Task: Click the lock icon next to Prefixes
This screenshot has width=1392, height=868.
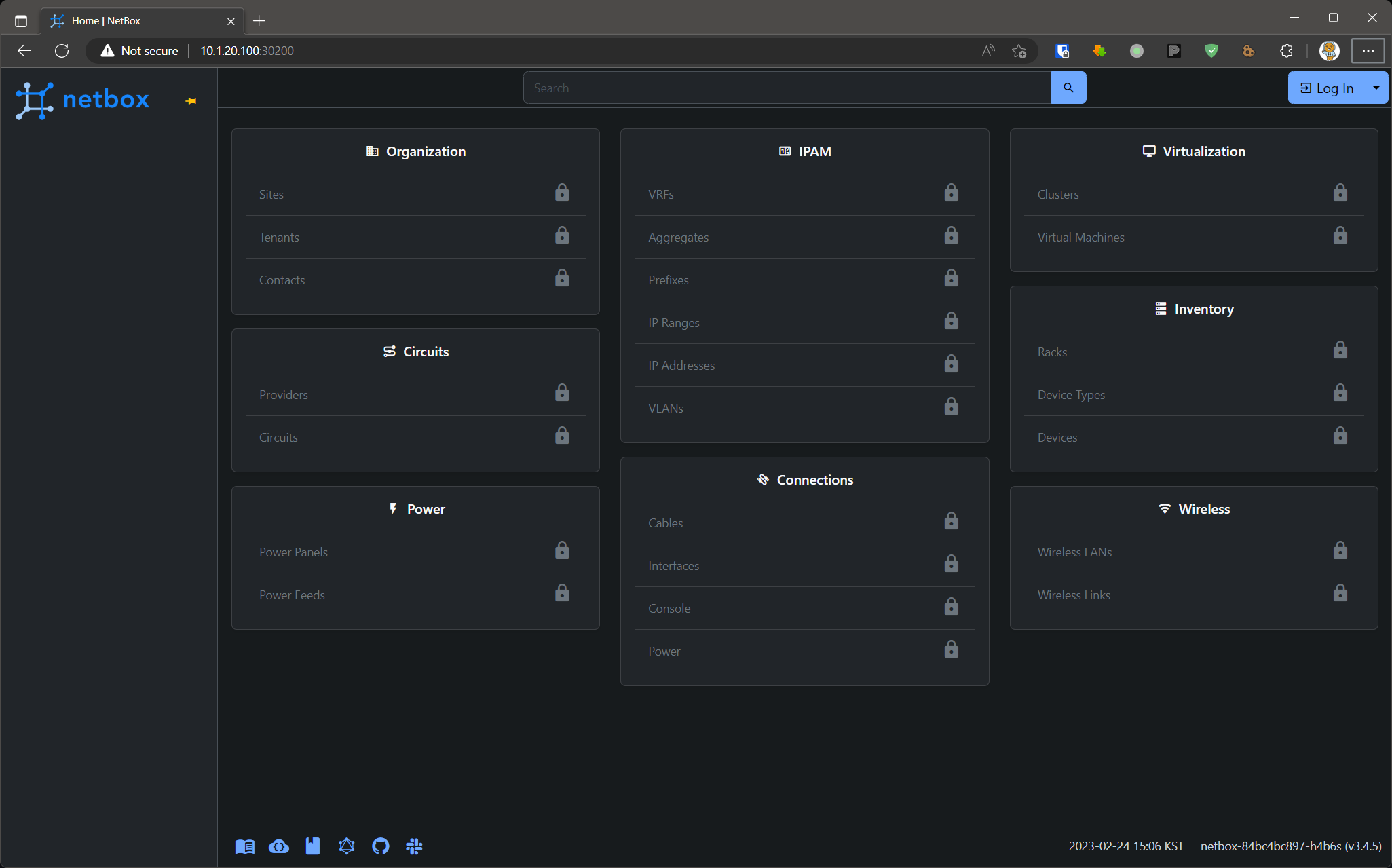Action: [x=952, y=278]
